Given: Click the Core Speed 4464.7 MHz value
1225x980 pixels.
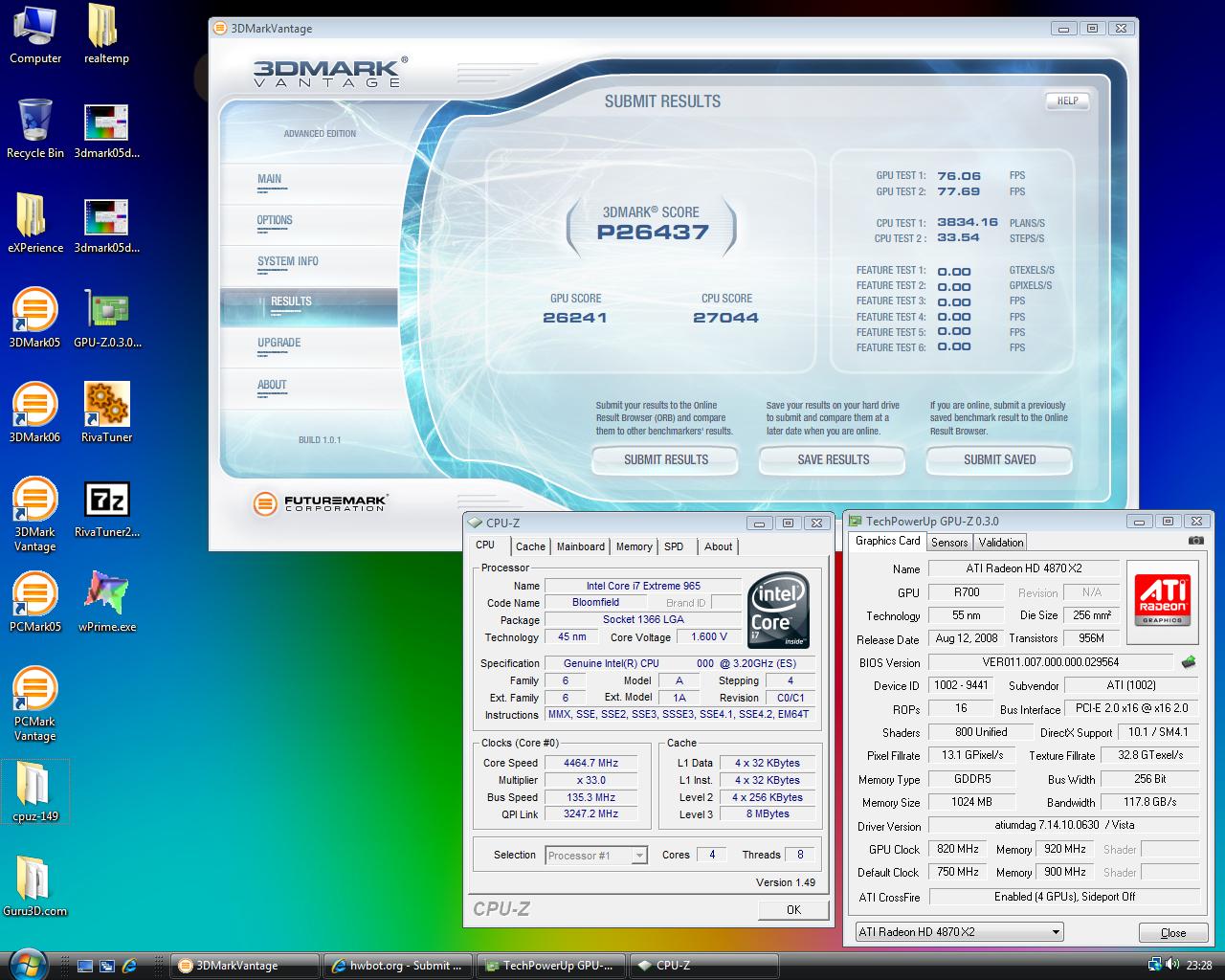Looking at the screenshot, I should [591, 763].
